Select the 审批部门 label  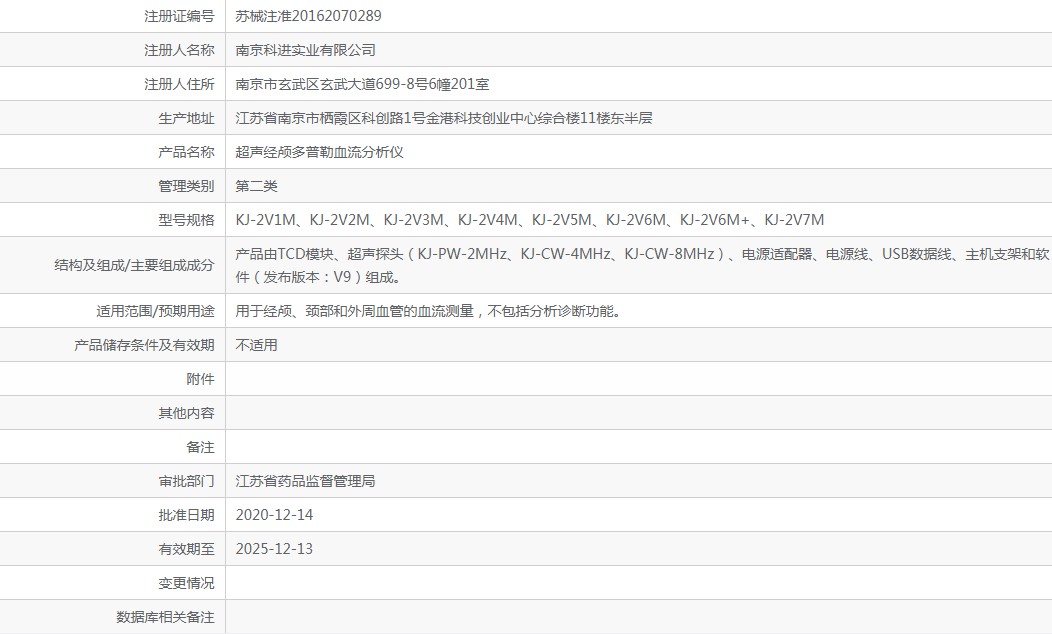click(x=187, y=482)
